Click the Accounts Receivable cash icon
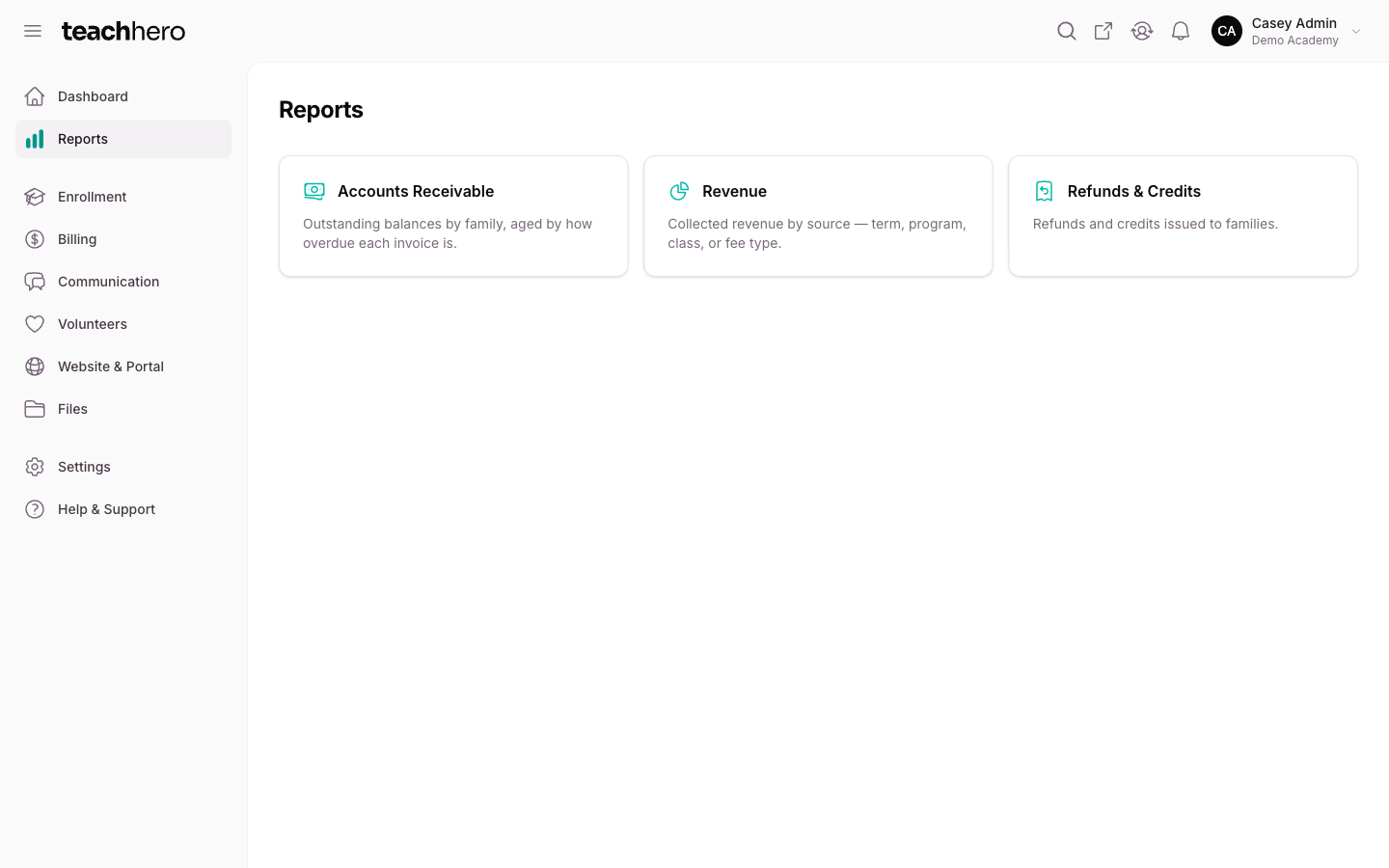Image resolution: width=1389 pixels, height=868 pixels. 314,191
